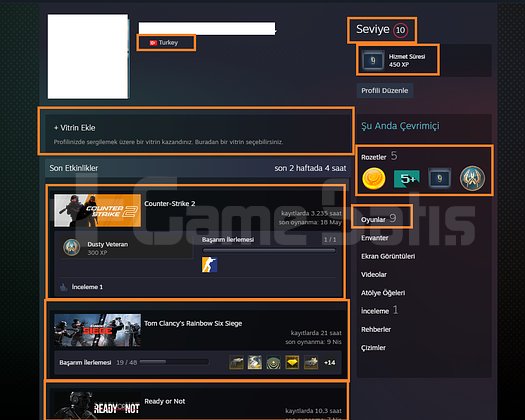The width and height of the screenshot is (525, 420).
Task: Click the Turkey location text
Action: [168, 43]
